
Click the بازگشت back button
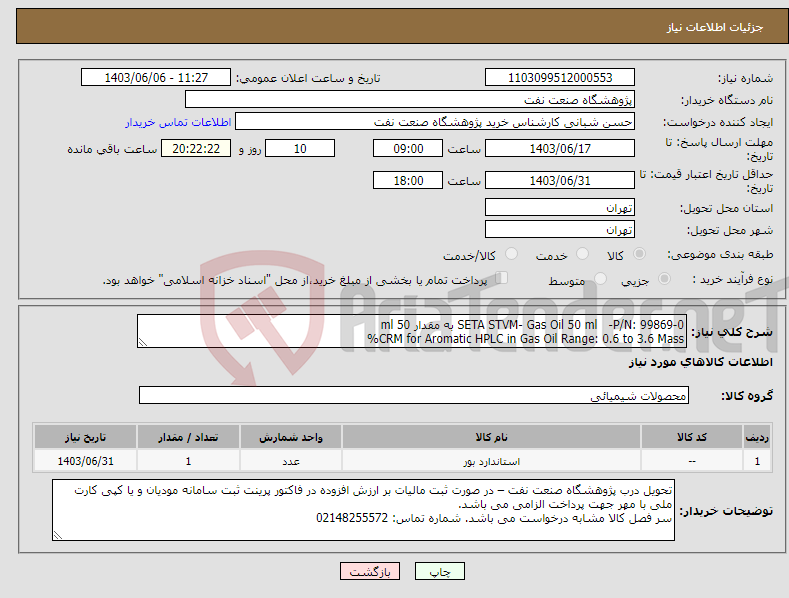[x=370, y=571]
